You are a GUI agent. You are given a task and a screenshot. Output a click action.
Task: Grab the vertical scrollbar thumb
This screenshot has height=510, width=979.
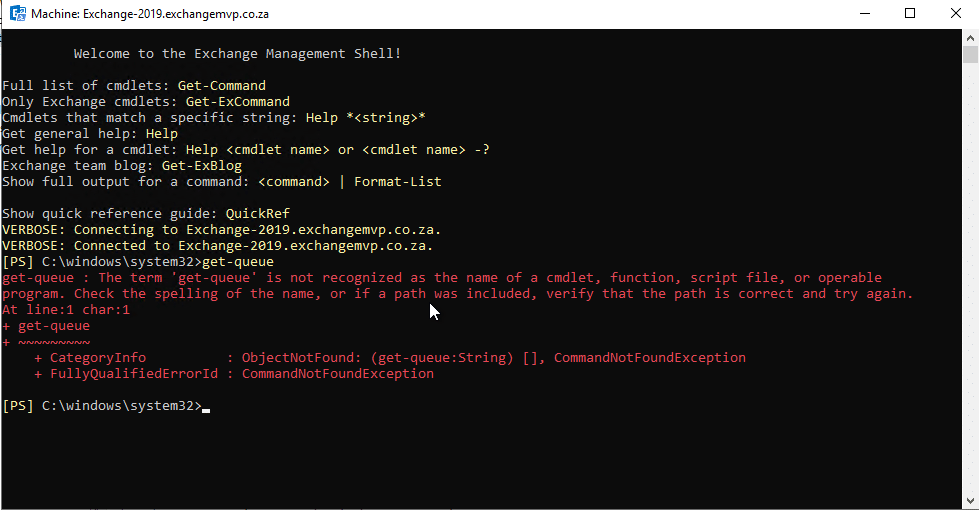click(970, 54)
